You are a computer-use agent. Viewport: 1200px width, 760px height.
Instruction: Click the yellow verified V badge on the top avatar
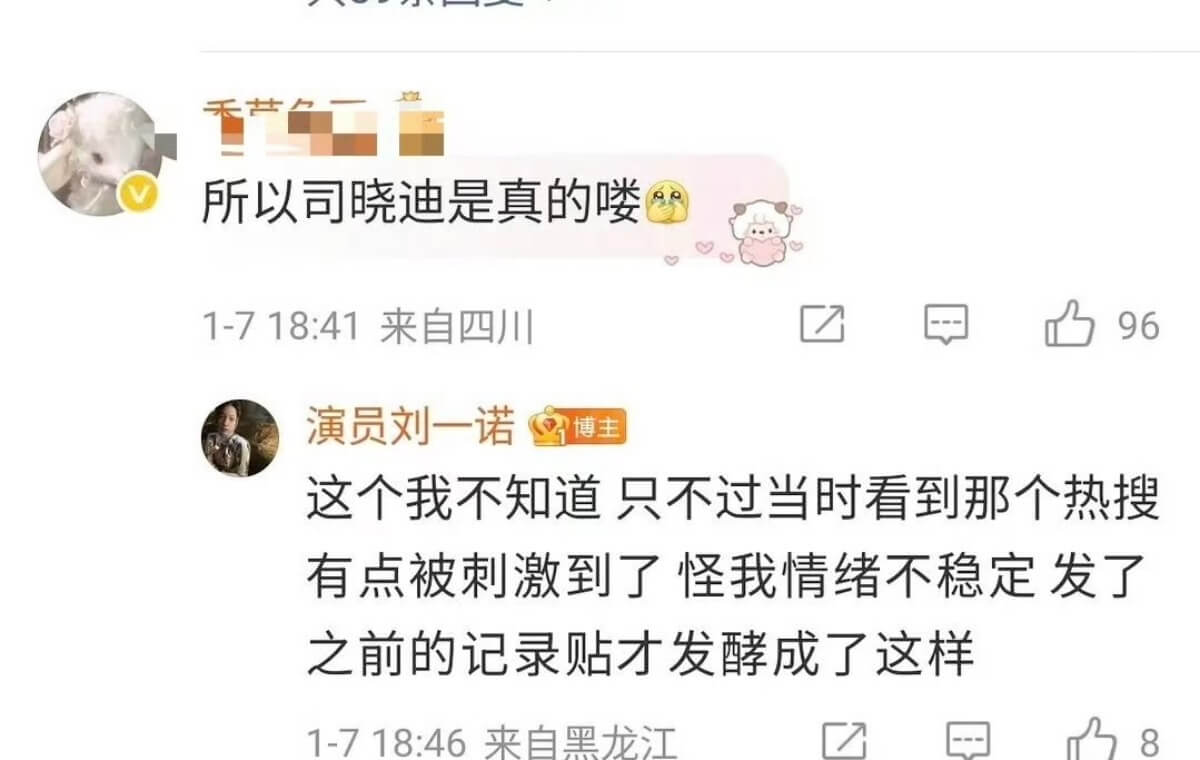(x=139, y=194)
